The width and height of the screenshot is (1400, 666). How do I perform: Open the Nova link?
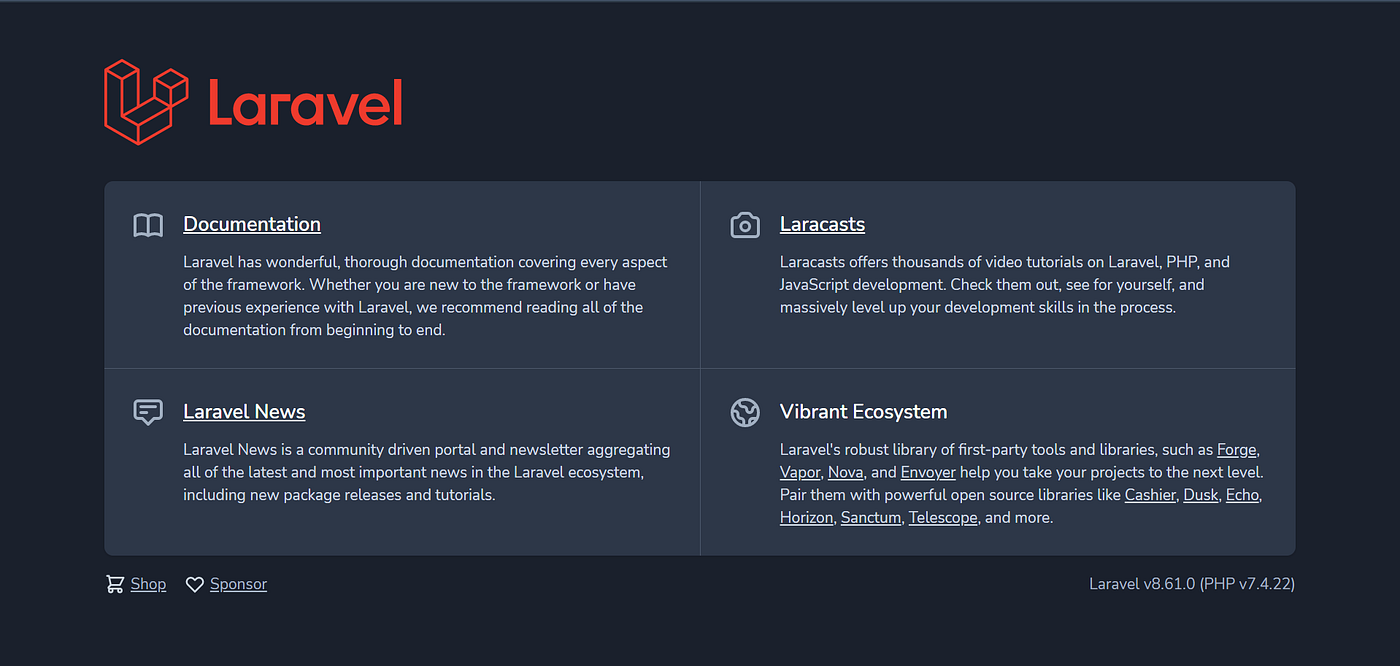point(846,472)
